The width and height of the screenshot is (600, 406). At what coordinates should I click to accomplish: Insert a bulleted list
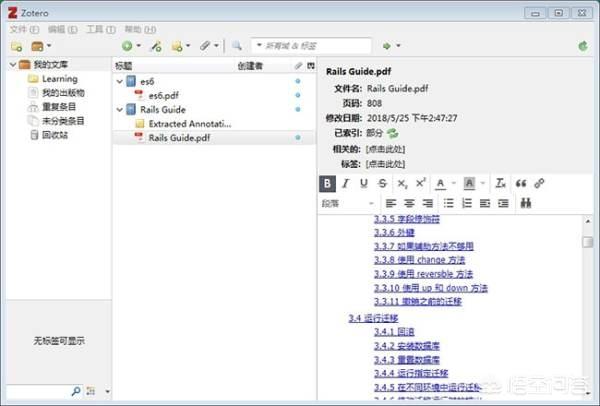448,204
